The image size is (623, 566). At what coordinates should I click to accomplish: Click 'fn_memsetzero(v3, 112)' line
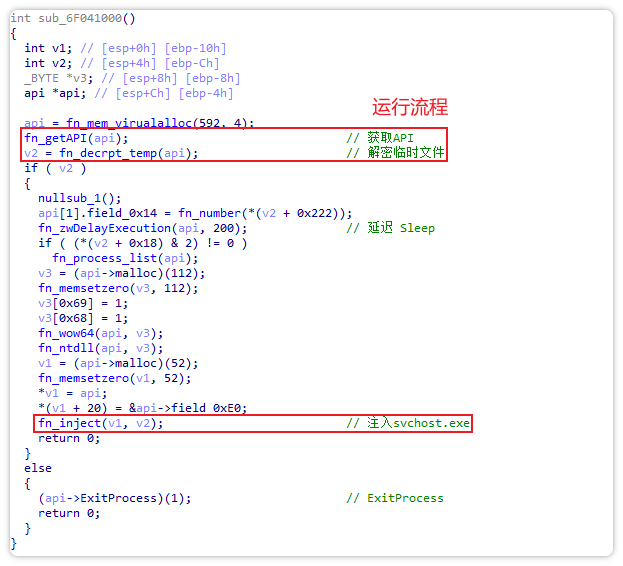tap(118, 288)
